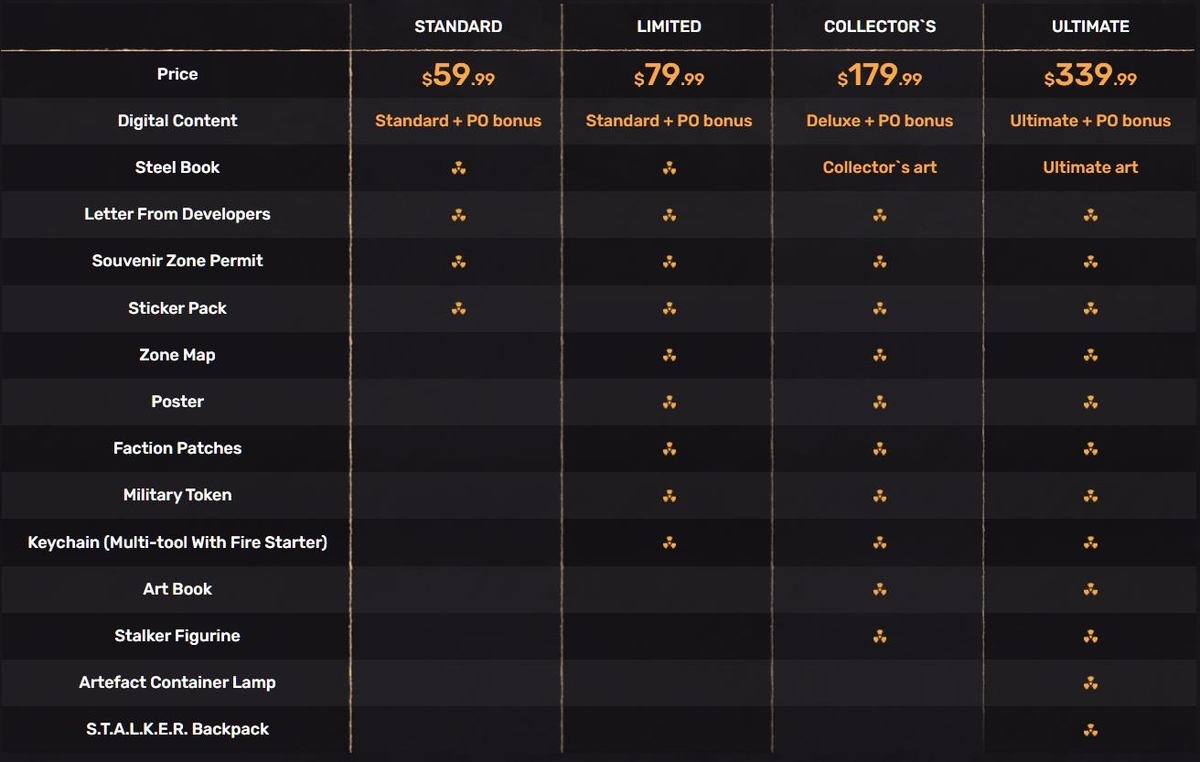Click the Ultimate S.T.A.L.K.E.R. Backpack radiation icon
Image resolution: width=1200 pixels, height=762 pixels.
click(x=1091, y=730)
